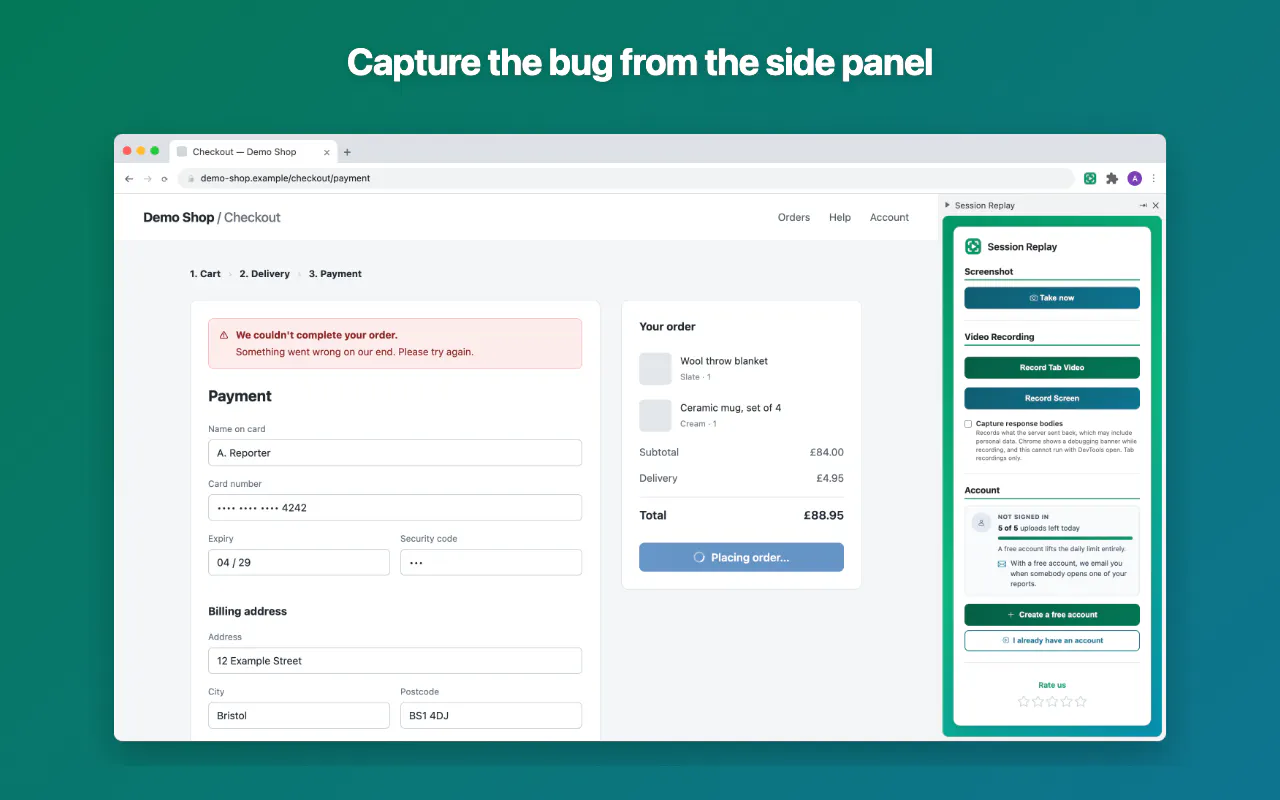The image size is (1280, 800).
Task: Click the Wool throw blanket thumbnail
Action: click(x=655, y=368)
